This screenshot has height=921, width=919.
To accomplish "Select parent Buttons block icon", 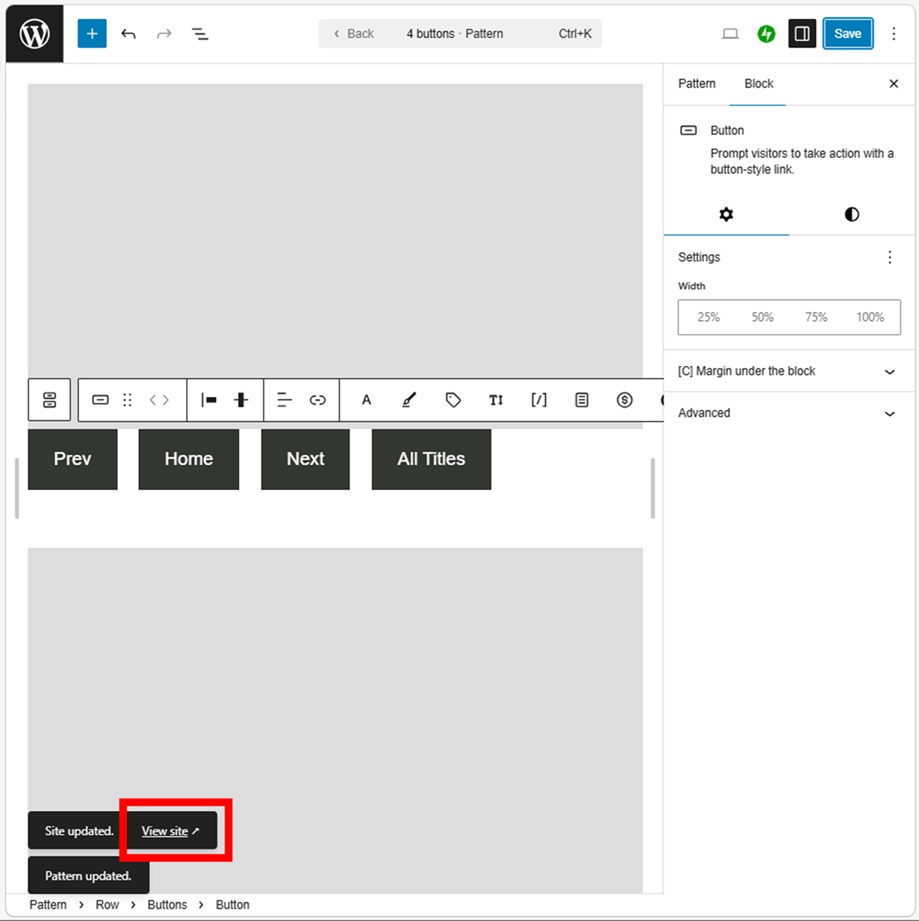I will click(50, 400).
